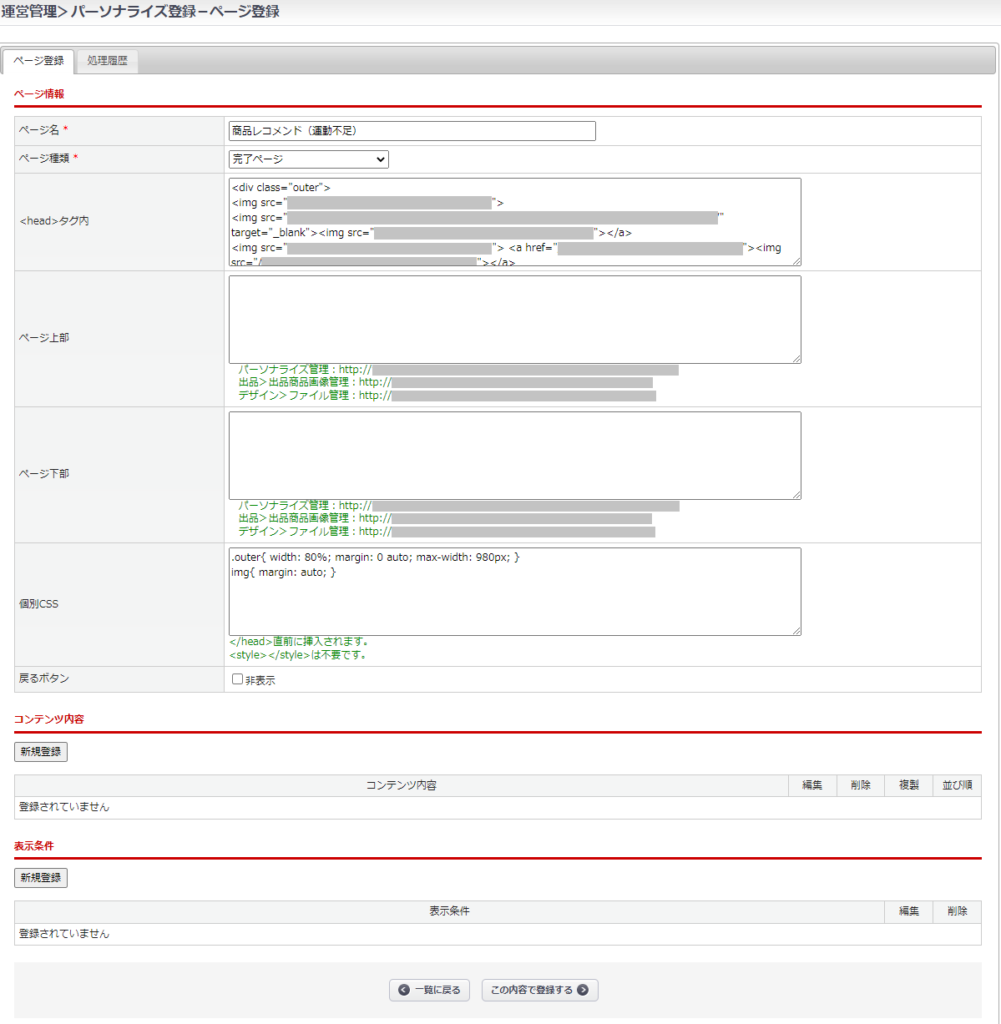Select the ページ登録 tab

pos(40,61)
